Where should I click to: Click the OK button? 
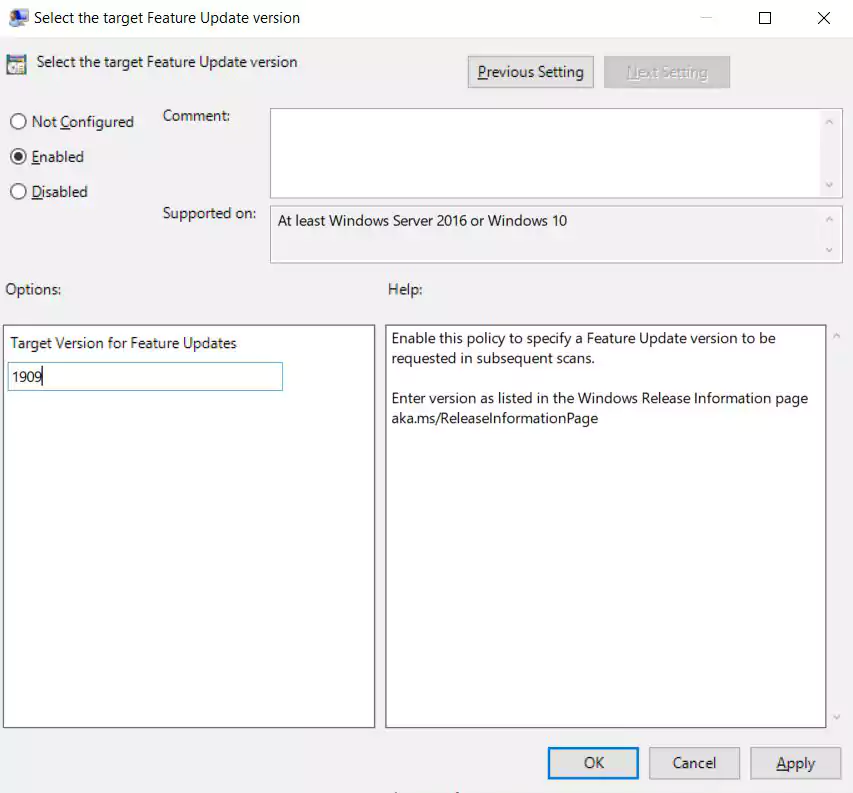[x=593, y=763]
